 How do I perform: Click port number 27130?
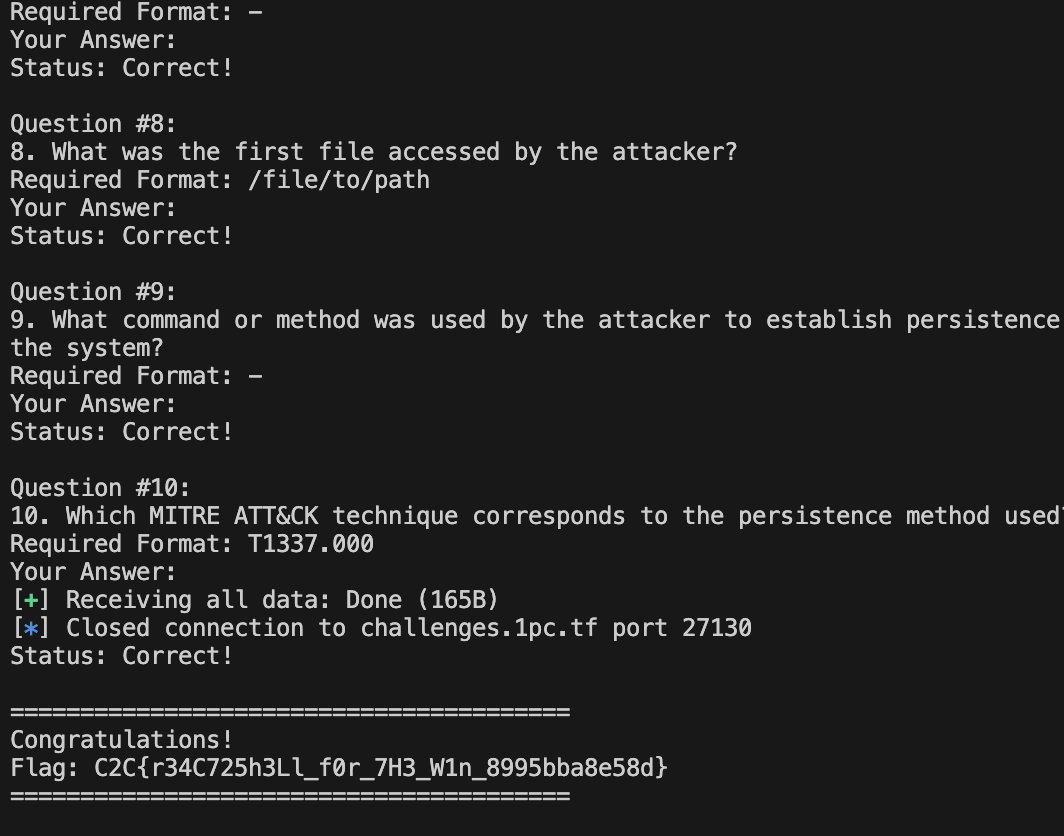[x=717, y=628]
